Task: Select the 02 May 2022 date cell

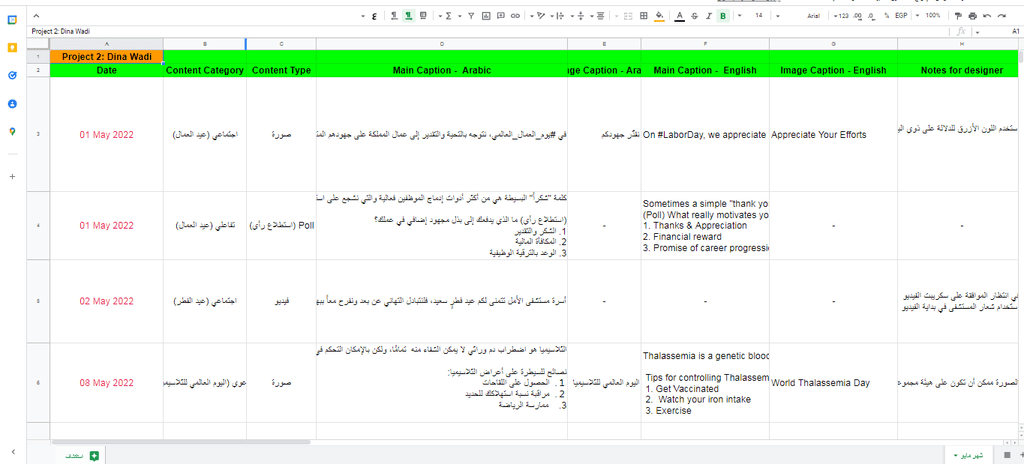Action: coord(106,301)
